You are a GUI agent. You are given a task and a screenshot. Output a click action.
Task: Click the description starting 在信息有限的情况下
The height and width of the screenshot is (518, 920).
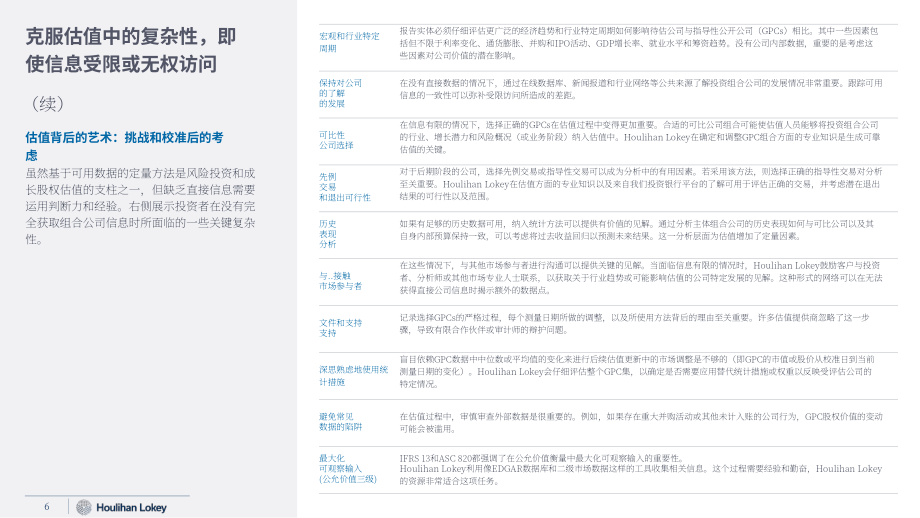pos(640,137)
